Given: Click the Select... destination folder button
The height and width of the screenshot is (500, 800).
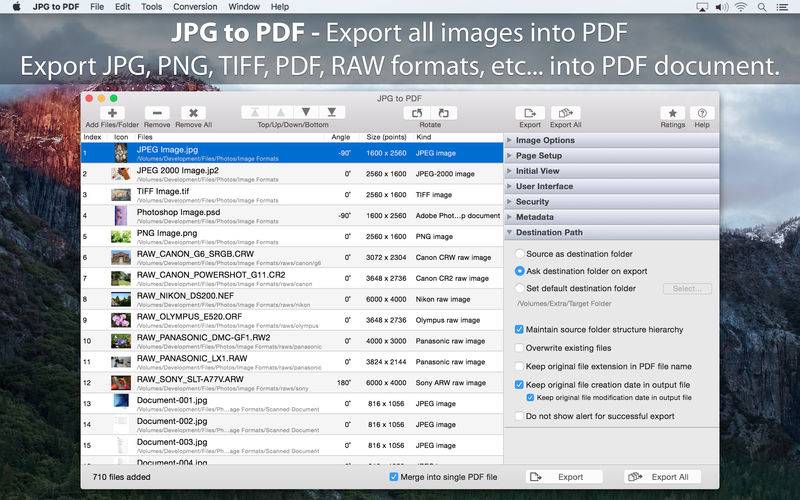Looking at the screenshot, I should coord(687,289).
